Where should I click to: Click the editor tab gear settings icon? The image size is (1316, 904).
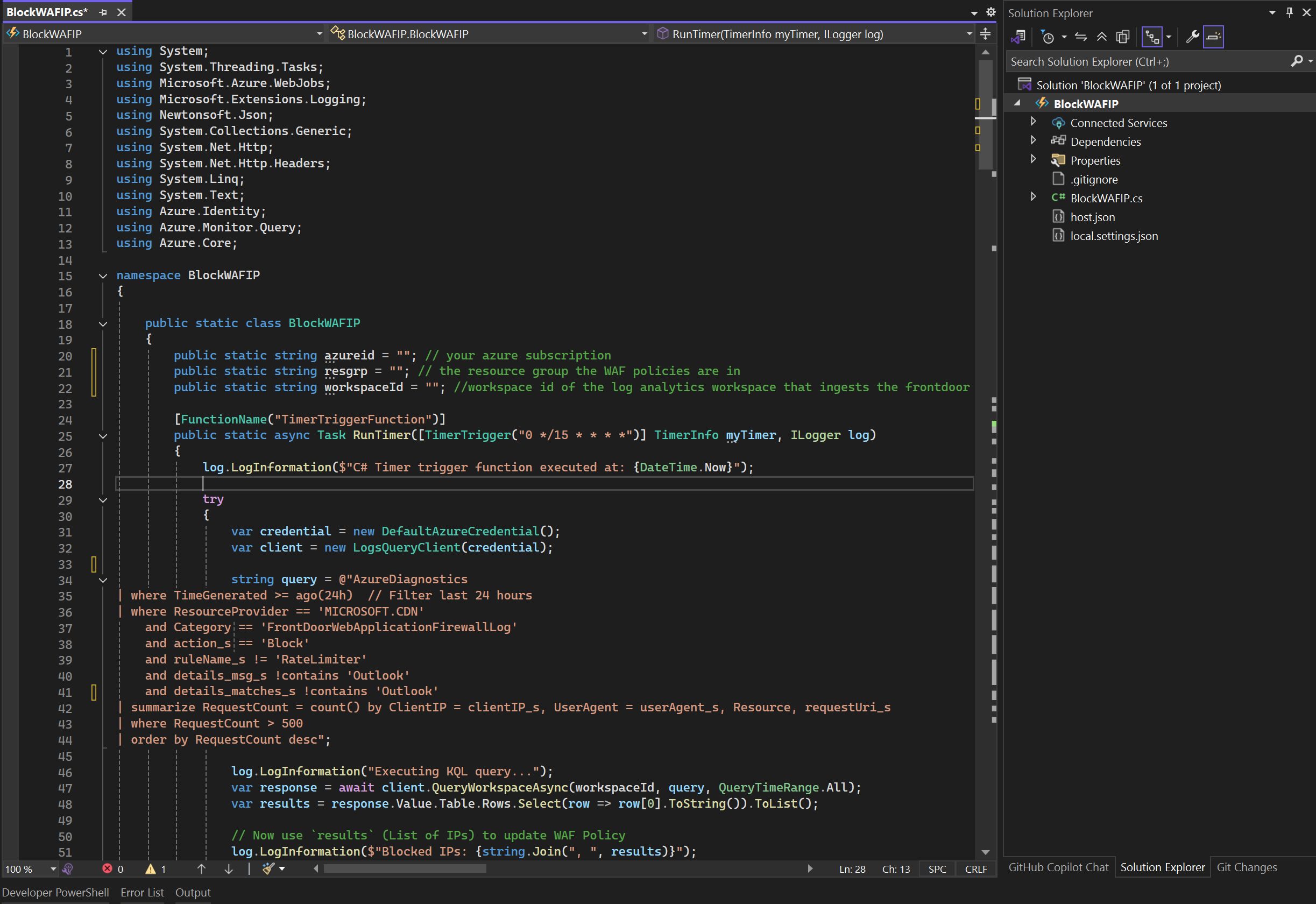pyautogui.click(x=990, y=12)
